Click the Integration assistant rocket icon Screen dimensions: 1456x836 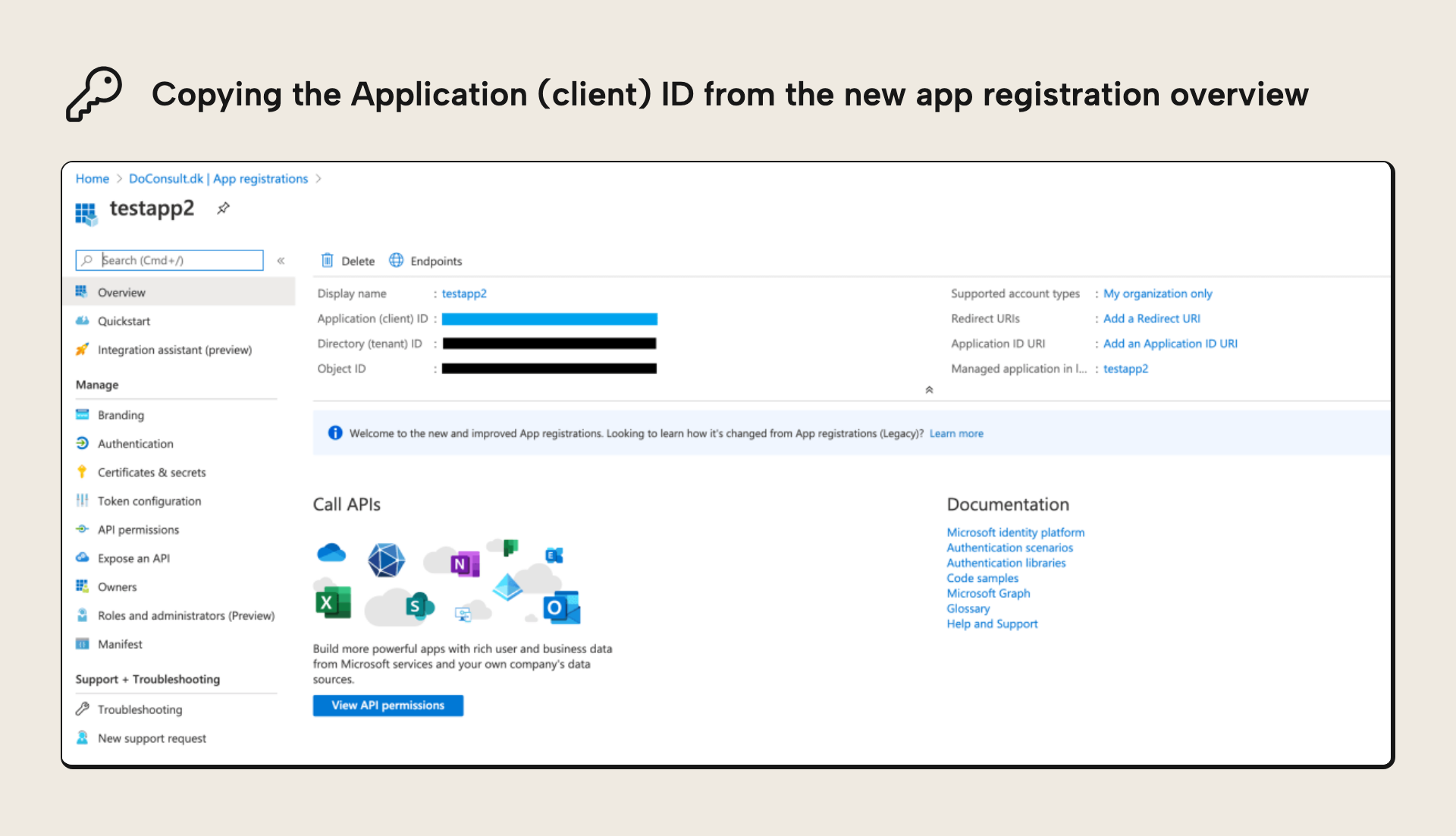82,349
